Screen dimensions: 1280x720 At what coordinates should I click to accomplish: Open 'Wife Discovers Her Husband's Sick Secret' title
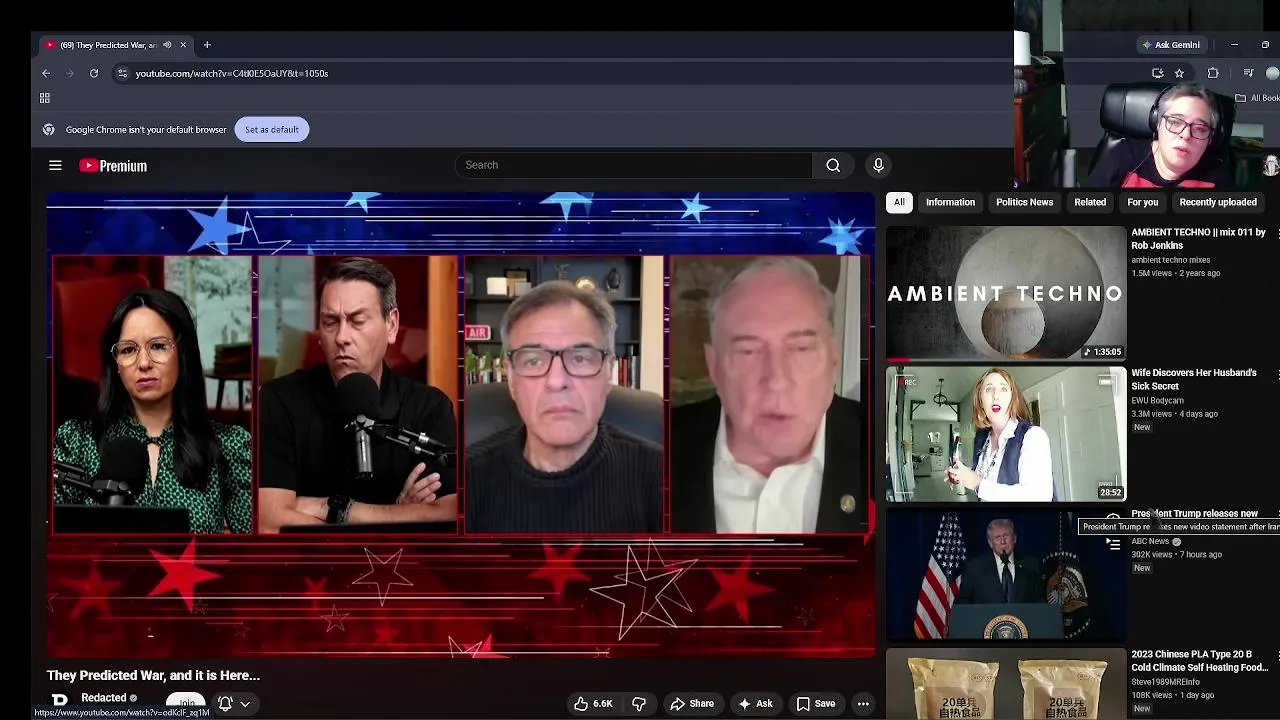(x=1194, y=379)
